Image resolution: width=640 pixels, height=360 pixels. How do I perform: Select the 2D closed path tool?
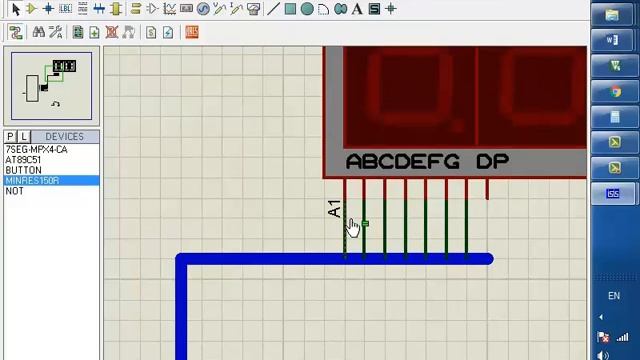click(340, 9)
